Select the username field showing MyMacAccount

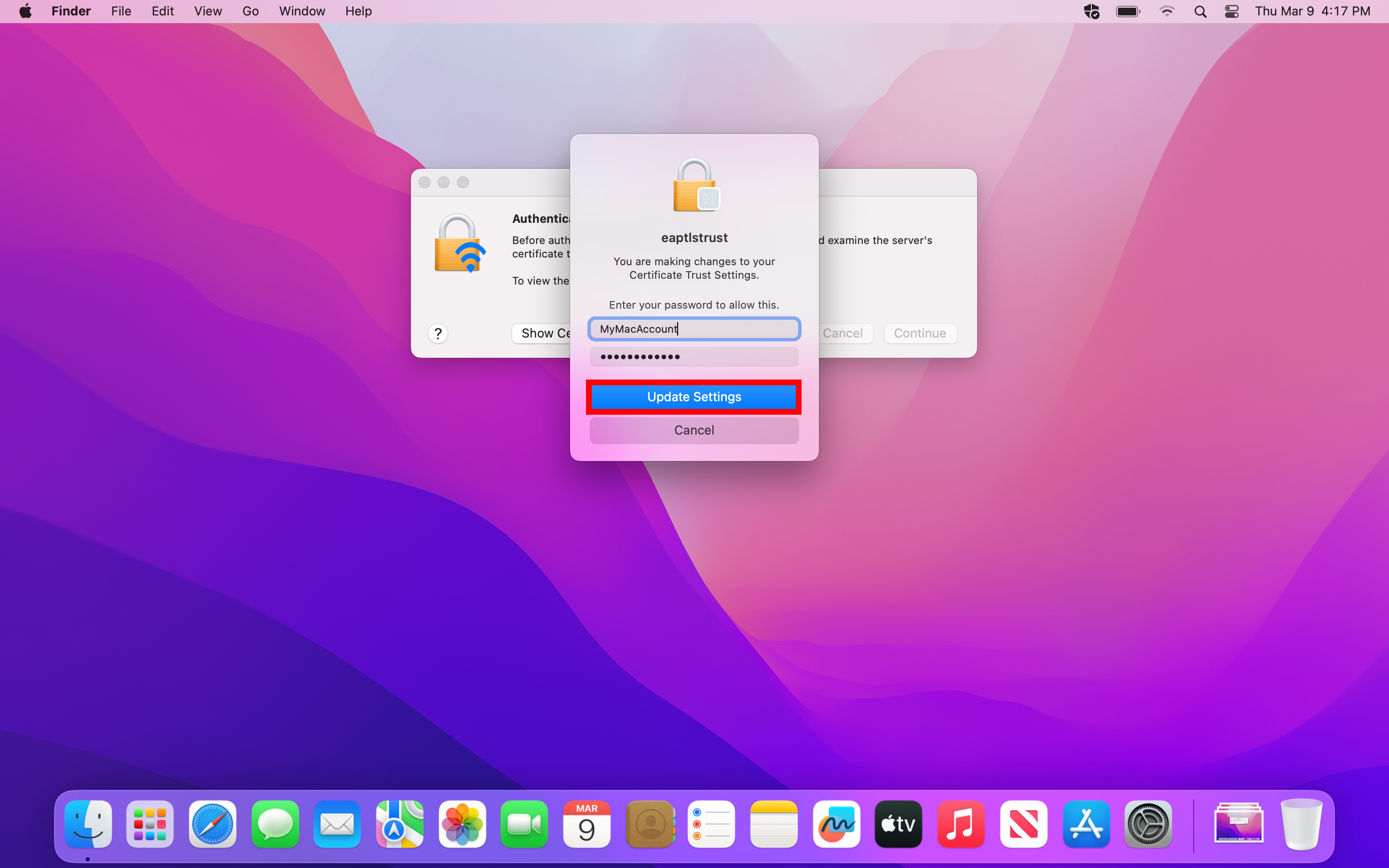tap(694, 328)
